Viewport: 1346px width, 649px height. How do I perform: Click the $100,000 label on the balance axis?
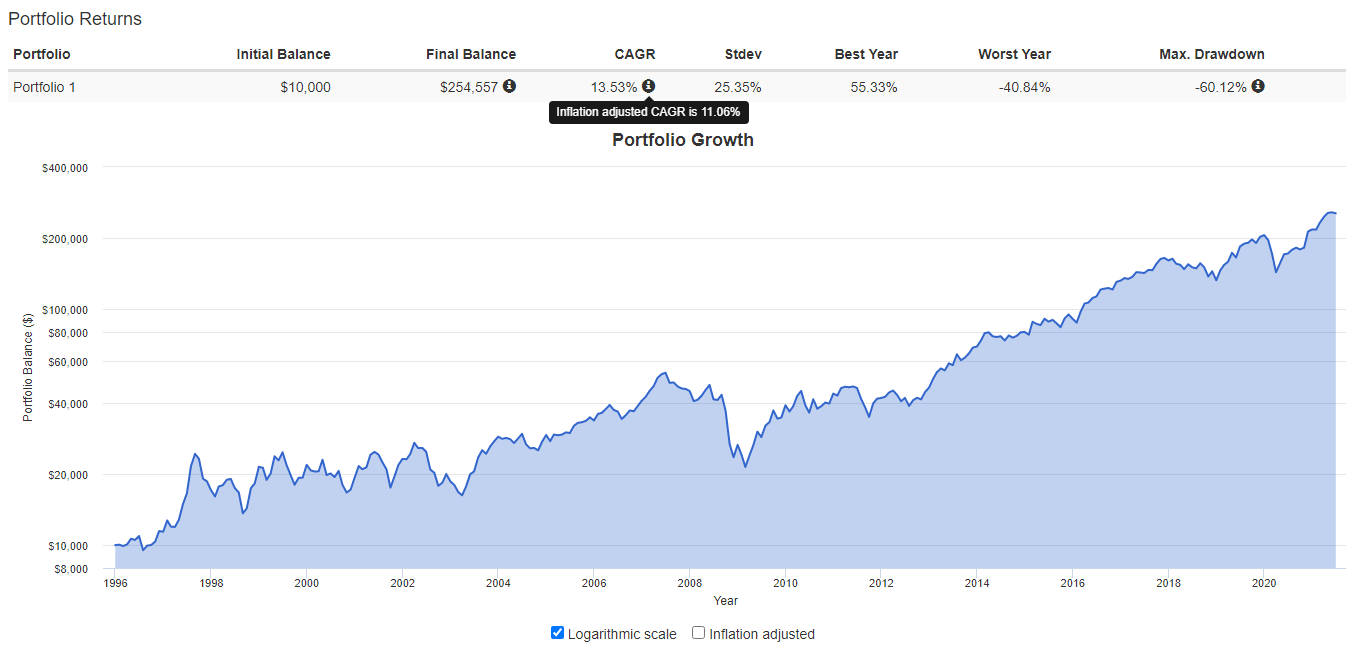click(64, 310)
